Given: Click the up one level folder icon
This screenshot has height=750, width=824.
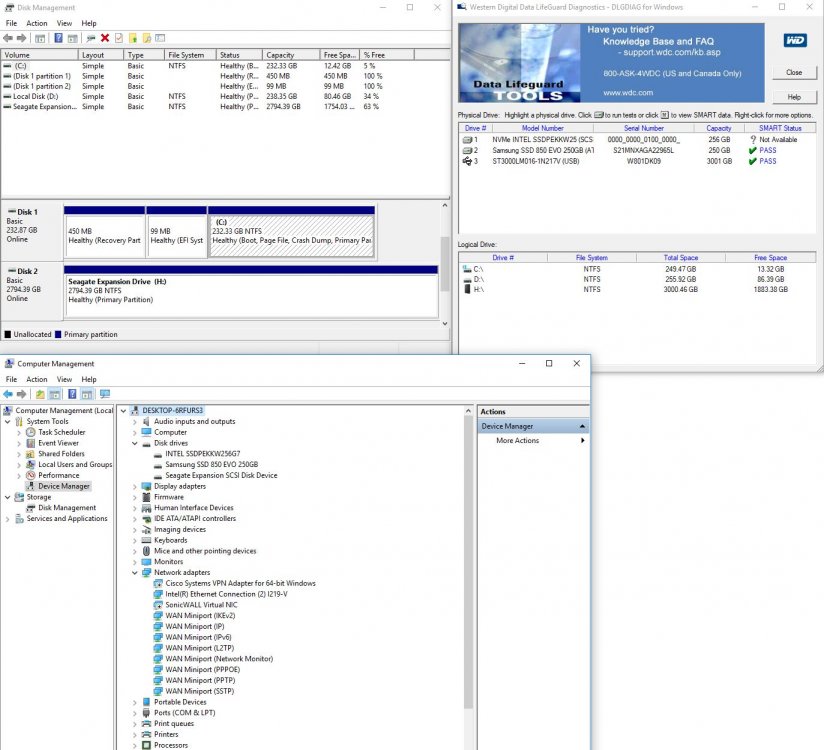Looking at the screenshot, I should [x=40, y=394].
